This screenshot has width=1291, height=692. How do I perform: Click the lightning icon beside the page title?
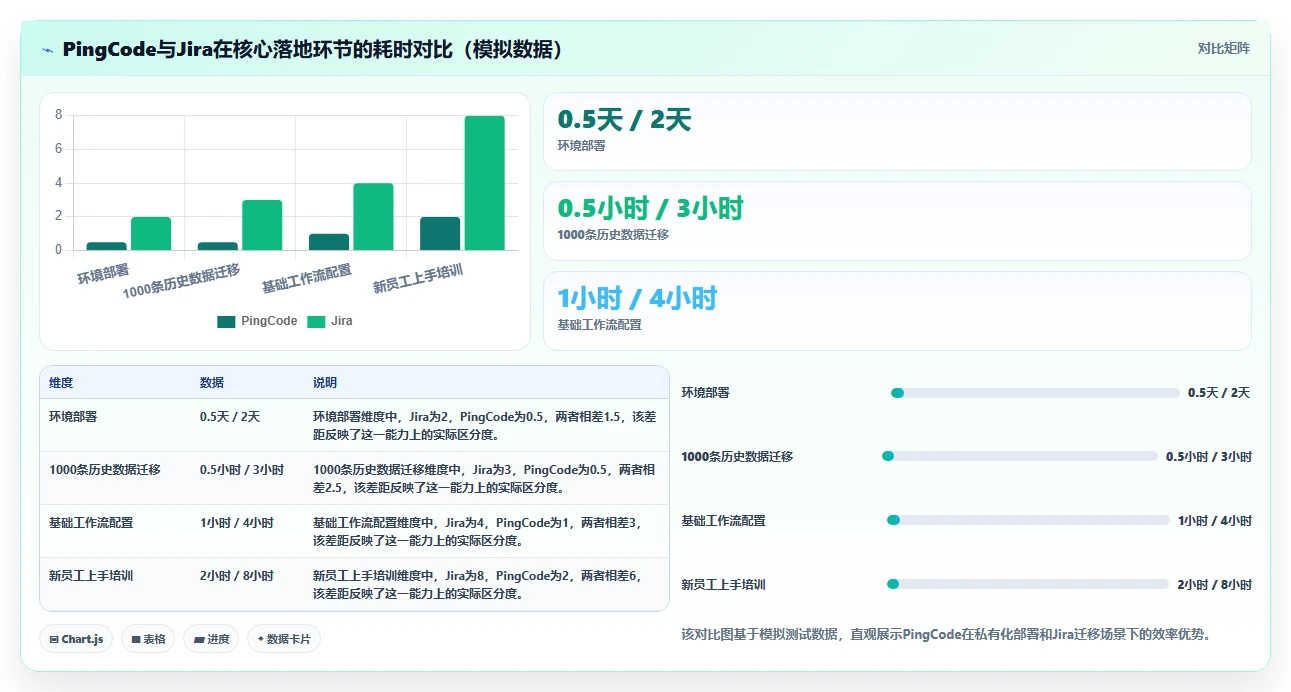pos(48,50)
